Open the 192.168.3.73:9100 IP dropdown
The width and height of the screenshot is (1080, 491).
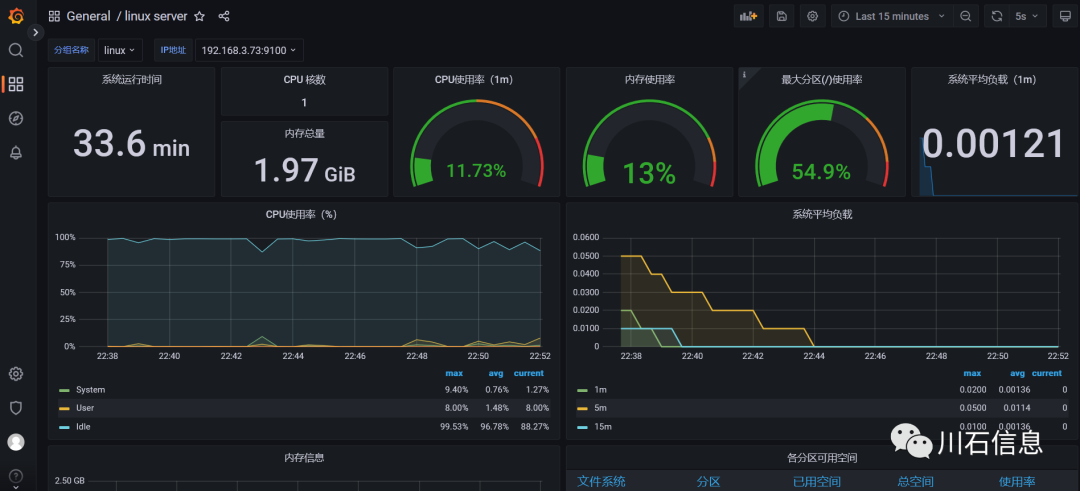(249, 50)
